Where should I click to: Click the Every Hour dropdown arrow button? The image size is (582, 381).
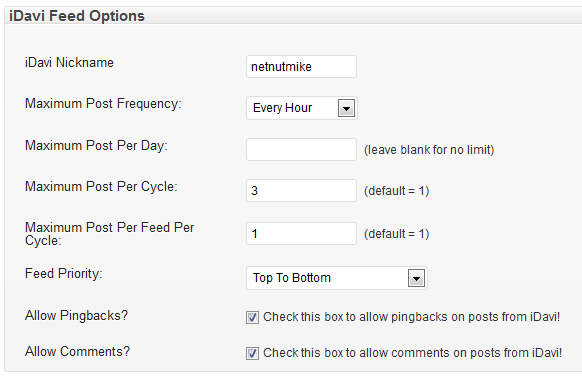click(x=346, y=108)
